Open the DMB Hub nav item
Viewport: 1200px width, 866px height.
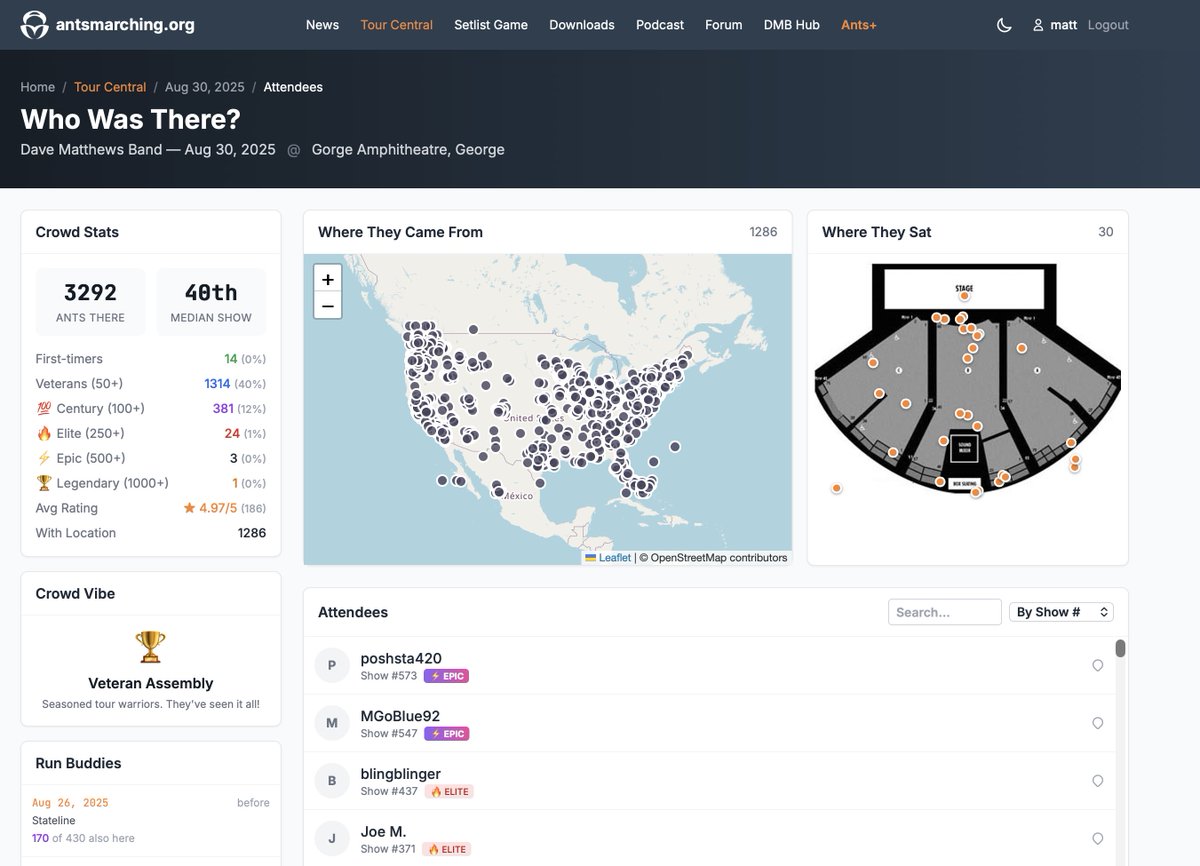[792, 25]
